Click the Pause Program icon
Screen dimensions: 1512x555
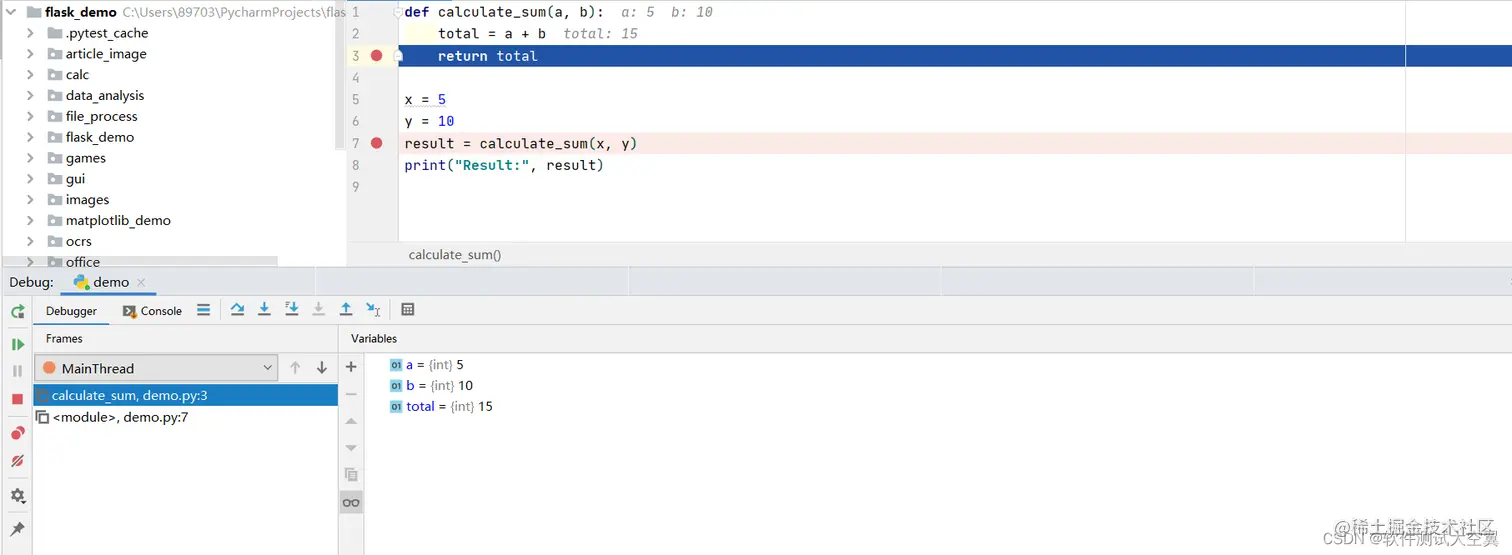[17, 371]
